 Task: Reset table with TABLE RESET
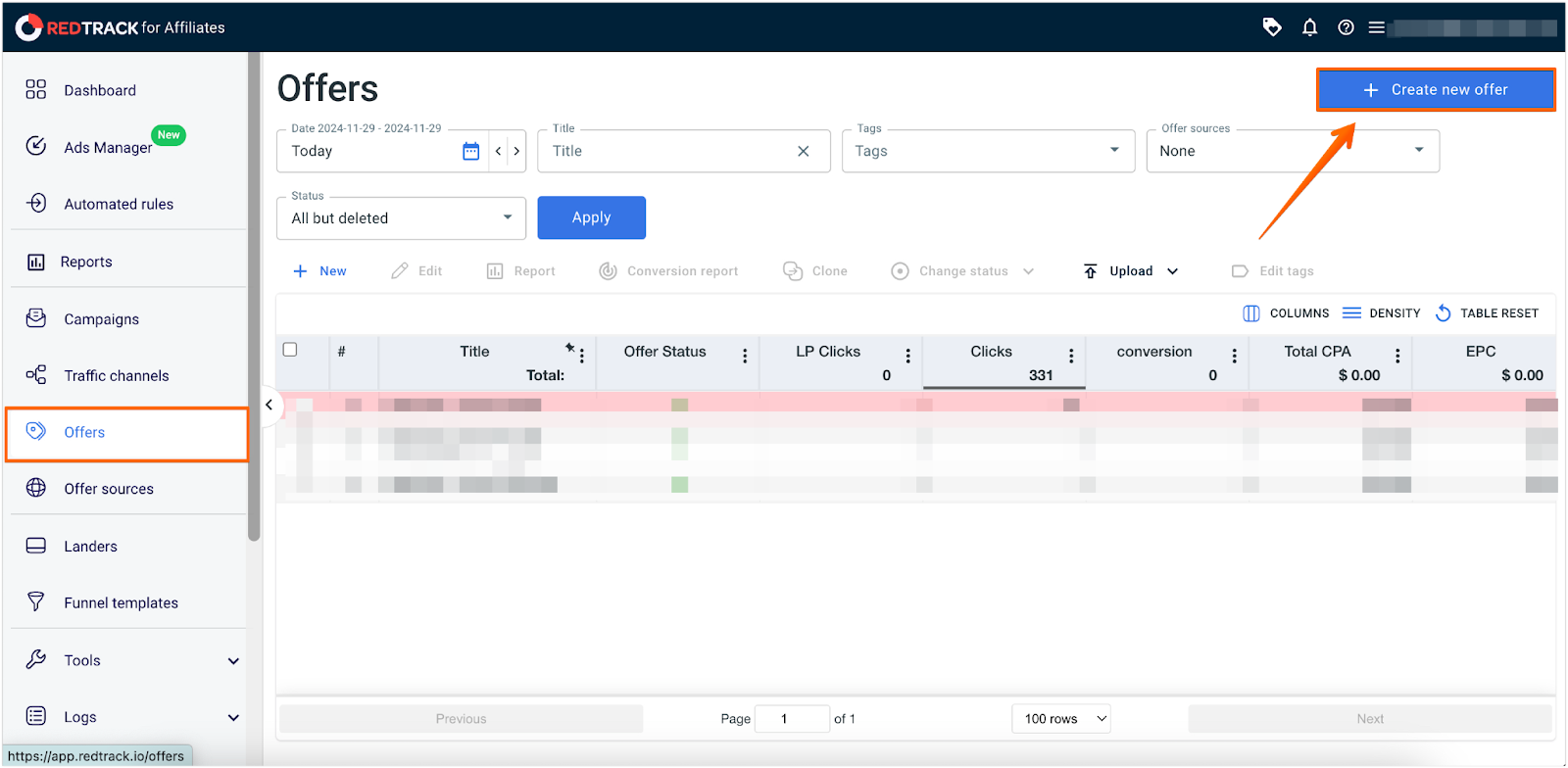click(1487, 313)
